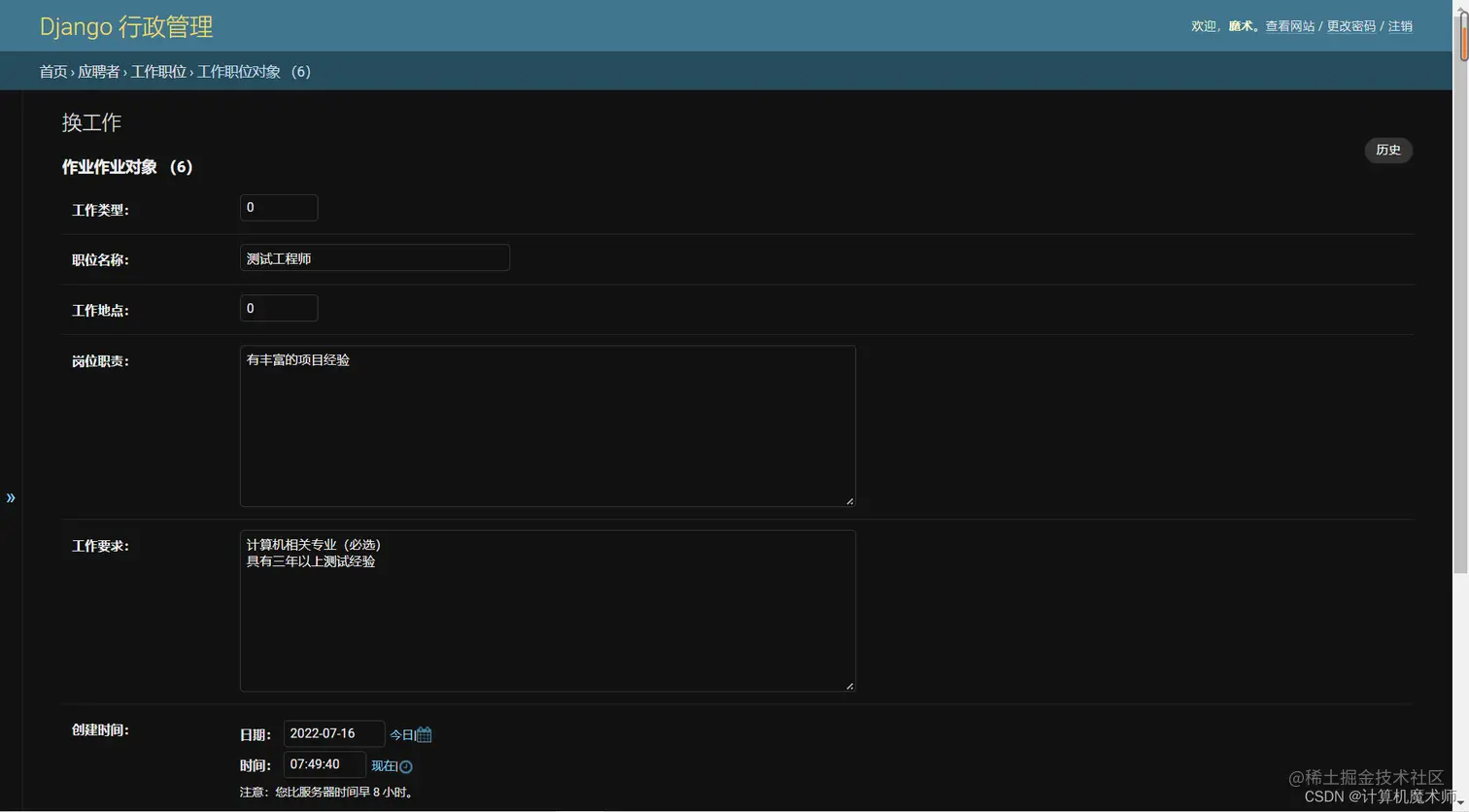Screen dimensions: 1469x812
Task: Click the 工作类型 label
Action: pos(100,210)
